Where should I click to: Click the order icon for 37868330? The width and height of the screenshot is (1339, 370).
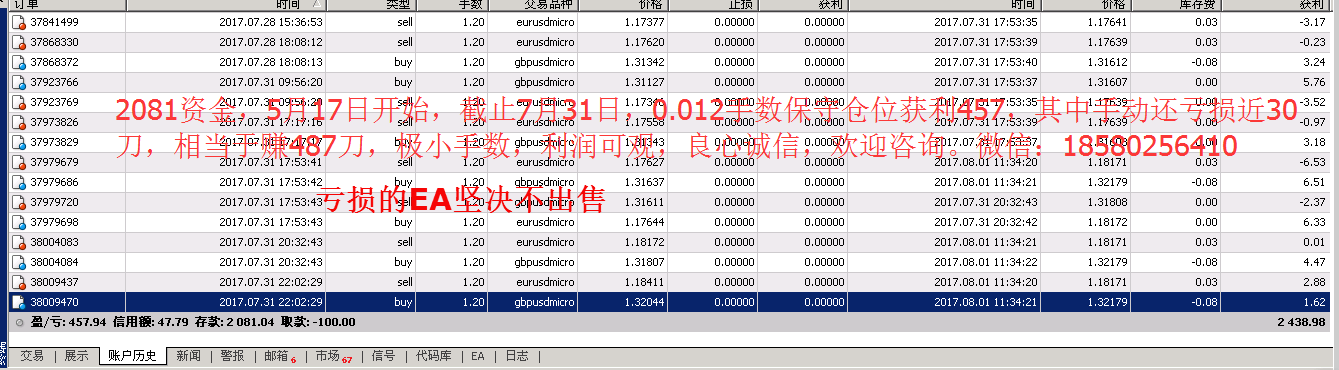pos(19,42)
